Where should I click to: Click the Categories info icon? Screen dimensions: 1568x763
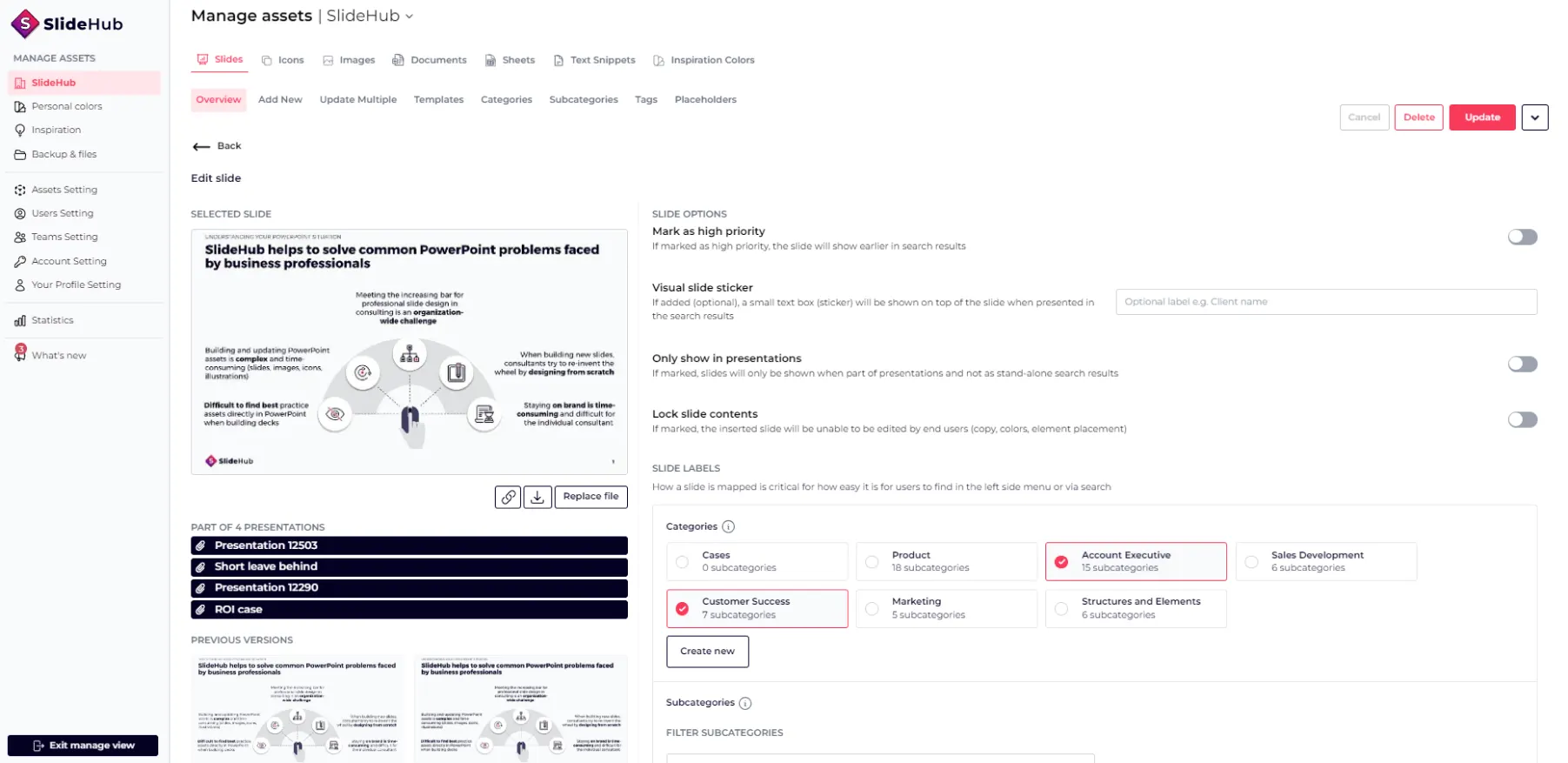pos(729,526)
